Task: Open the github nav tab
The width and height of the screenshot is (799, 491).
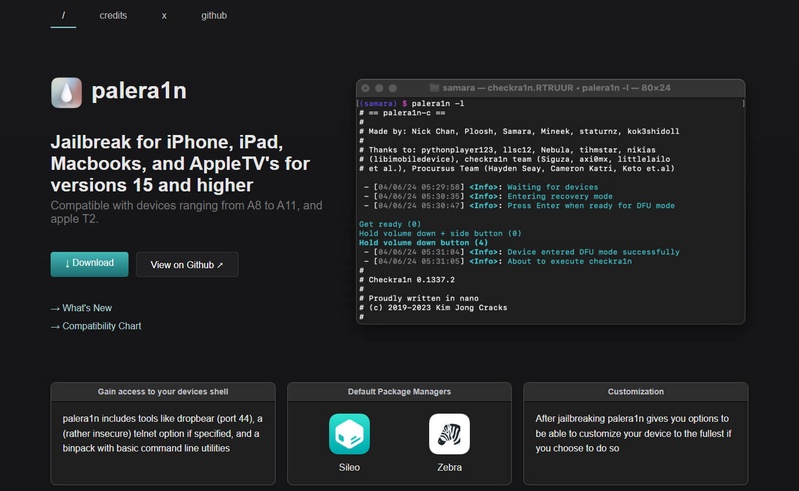Action: pyautogui.click(x=214, y=15)
